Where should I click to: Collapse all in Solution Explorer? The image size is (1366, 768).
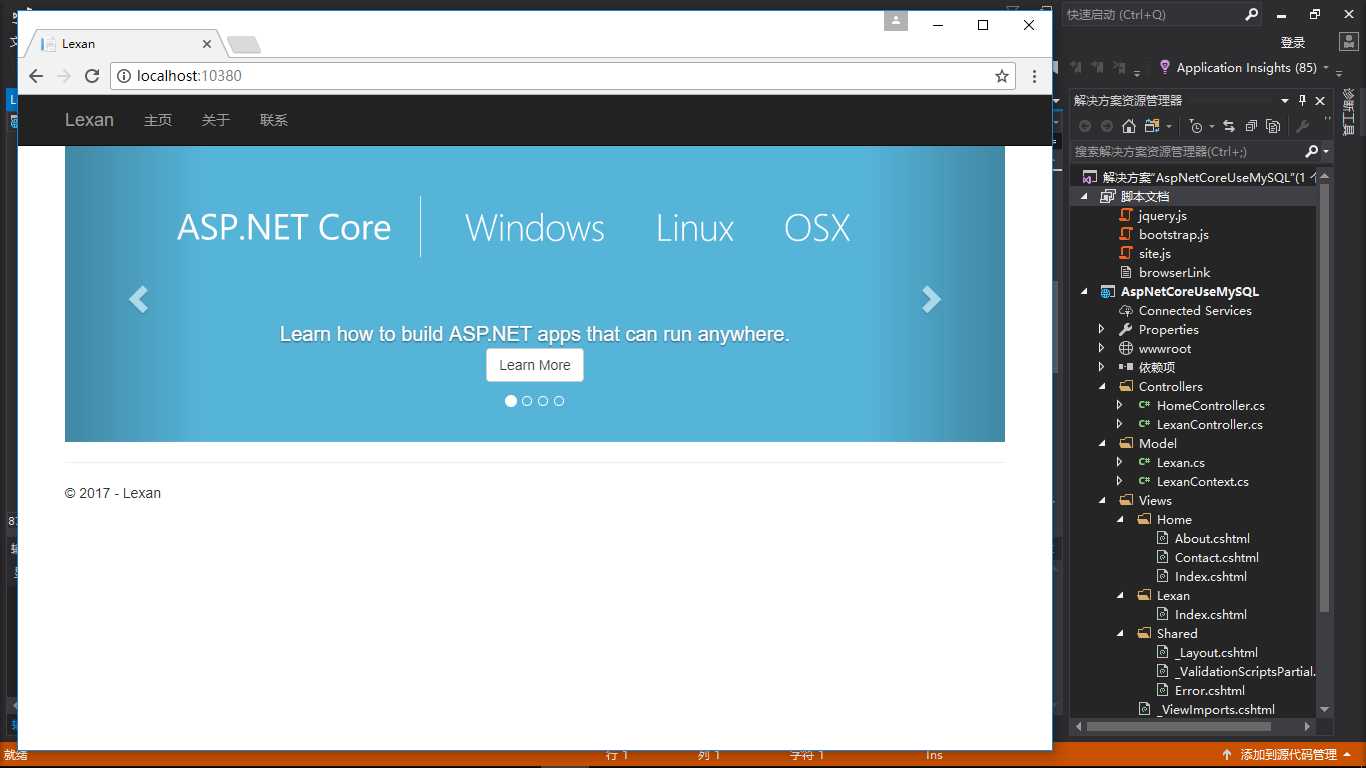point(1251,126)
